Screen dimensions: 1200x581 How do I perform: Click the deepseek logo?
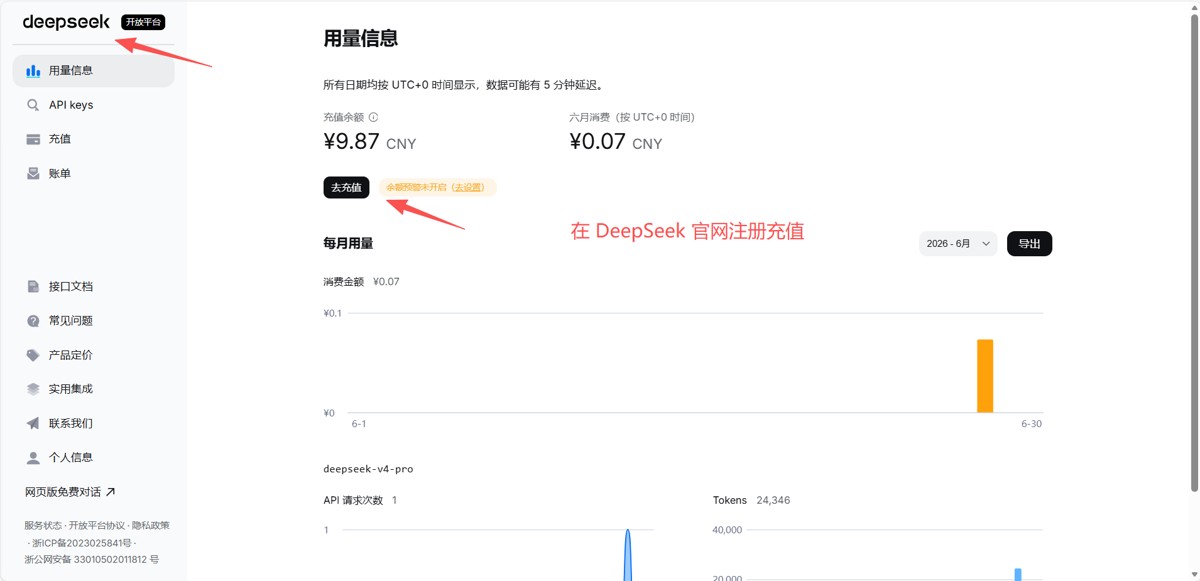point(66,22)
